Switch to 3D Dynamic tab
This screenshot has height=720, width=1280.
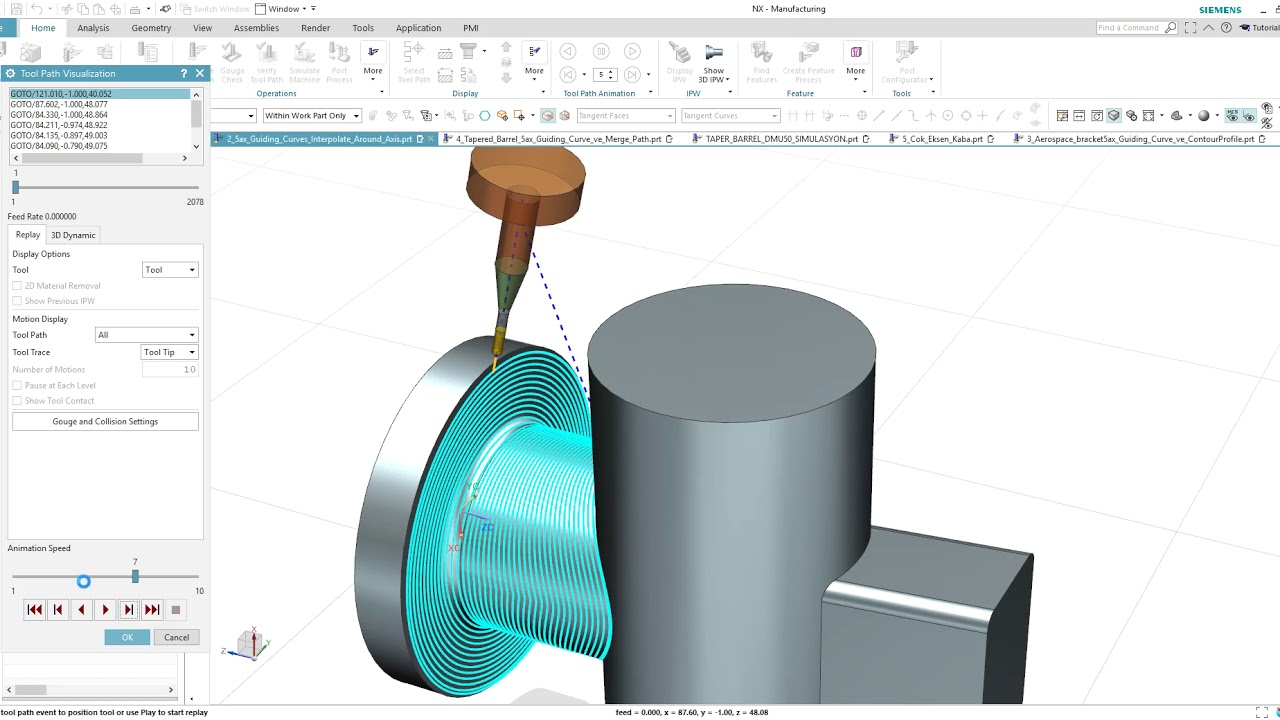point(73,235)
